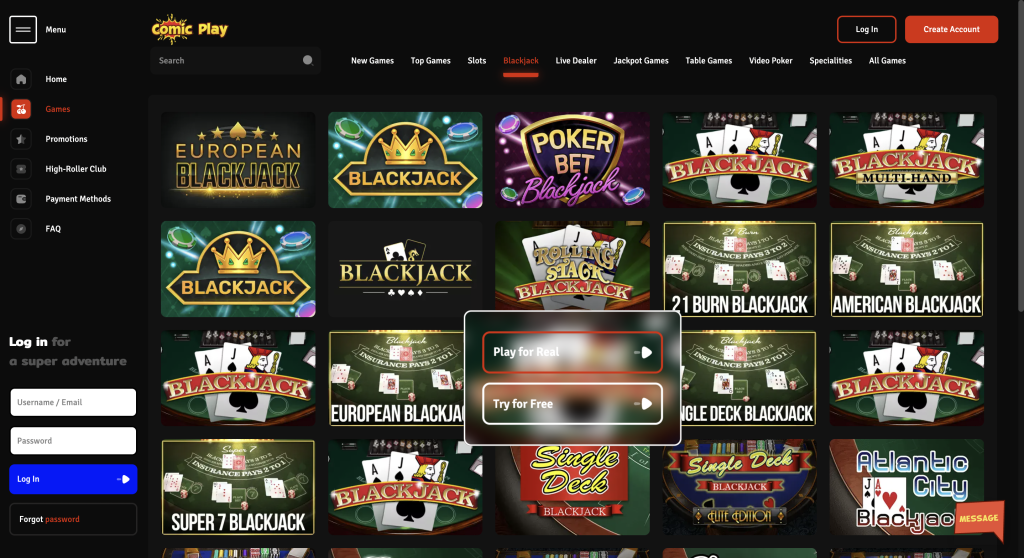Click the Comic Play logo
The height and width of the screenshot is (558, 1024).
click(189, 29)
